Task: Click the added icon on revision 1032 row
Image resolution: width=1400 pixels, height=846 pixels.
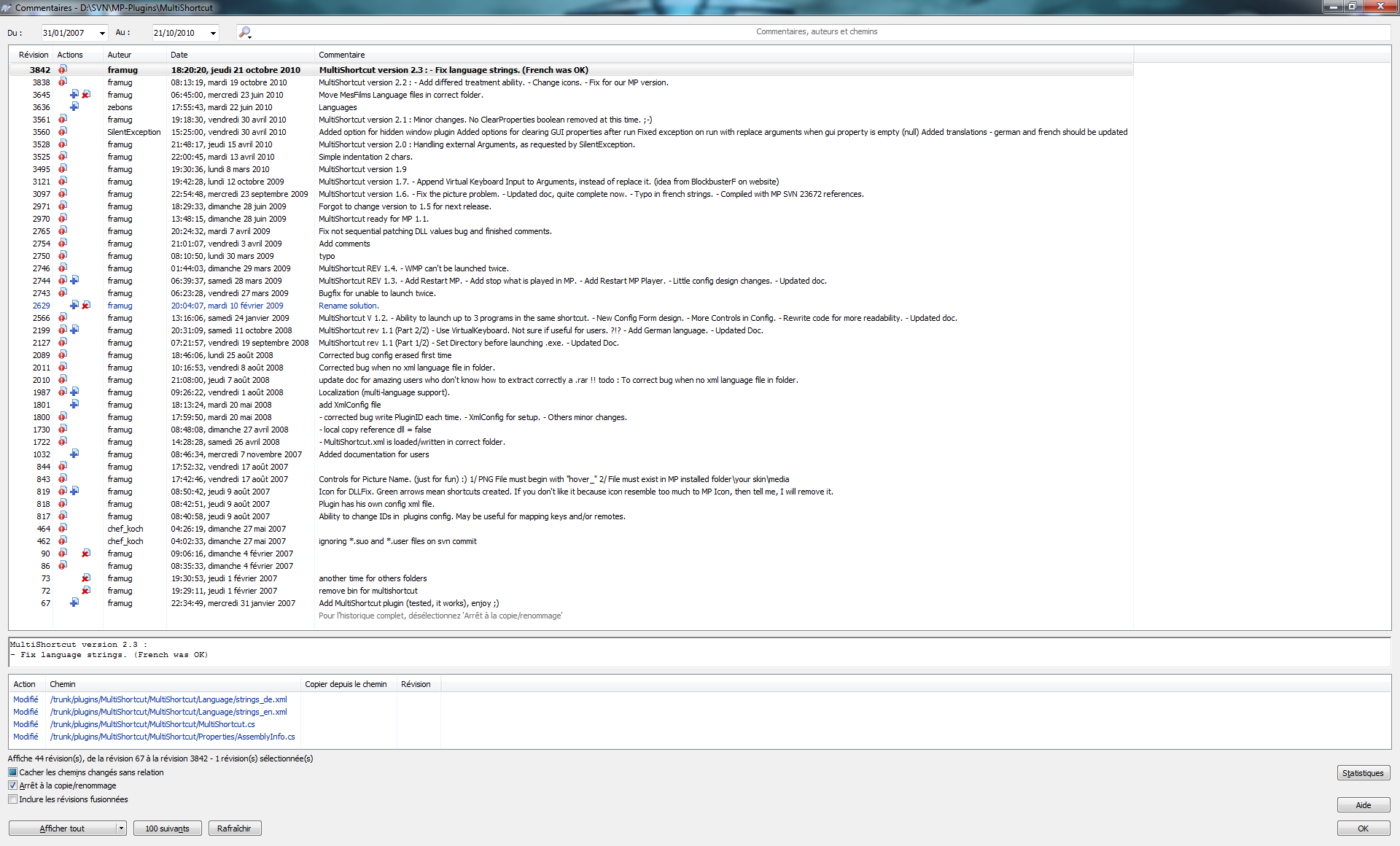Action: click(74, 454)
